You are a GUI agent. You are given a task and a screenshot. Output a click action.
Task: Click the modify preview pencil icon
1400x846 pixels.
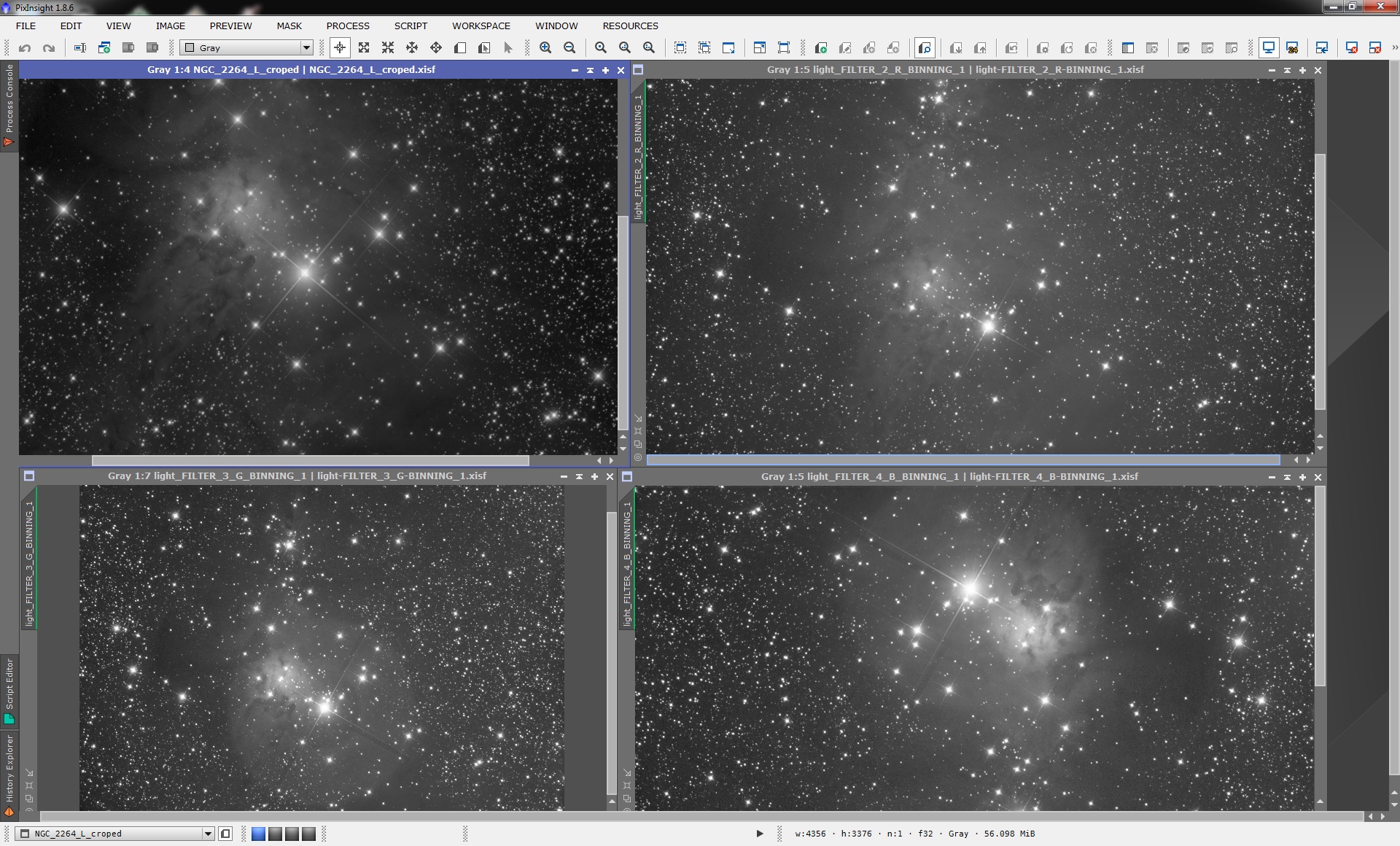coord(845,48)
